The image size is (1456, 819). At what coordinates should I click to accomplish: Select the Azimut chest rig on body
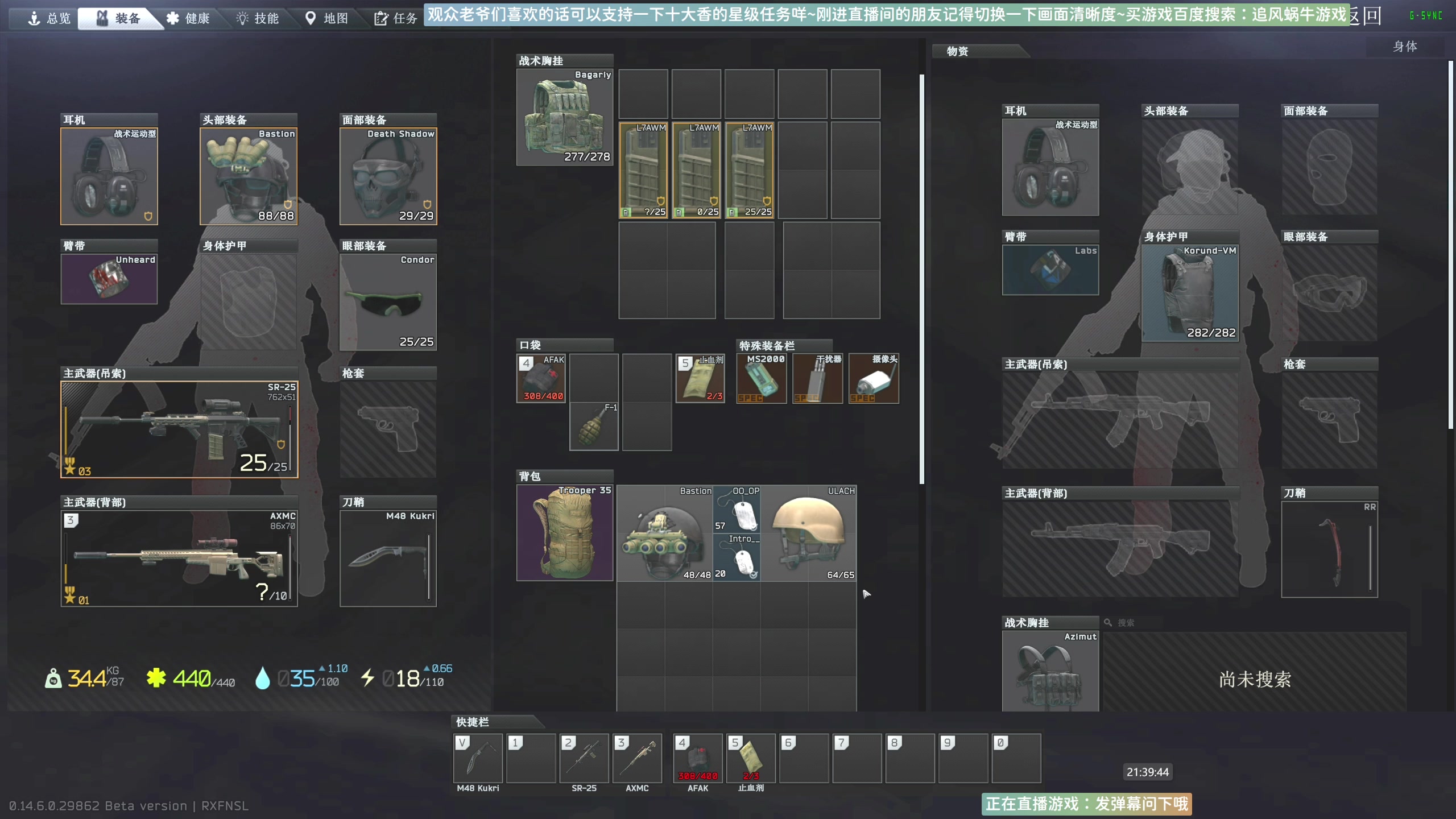click(1050, 671)
